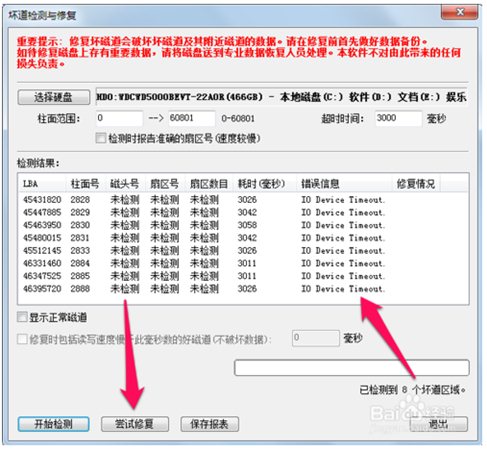Click timeout field containing 3000
This screenshot has height=450, width=487.
(398, 118)
